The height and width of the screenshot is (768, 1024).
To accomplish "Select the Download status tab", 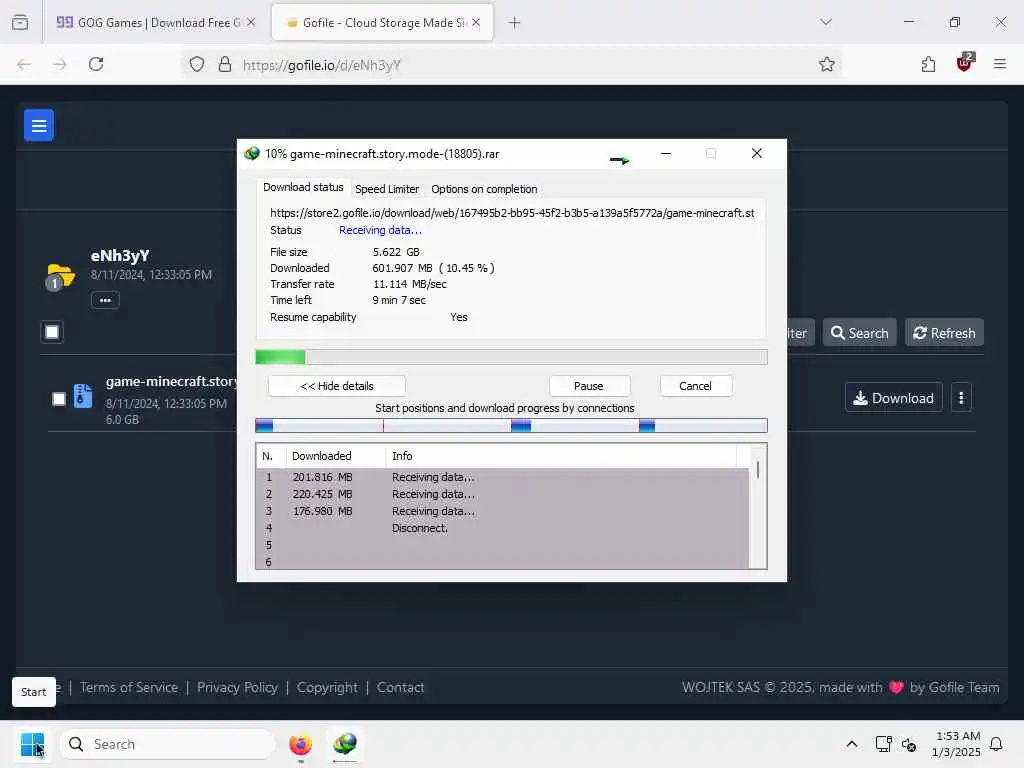I will coord(303,187).
